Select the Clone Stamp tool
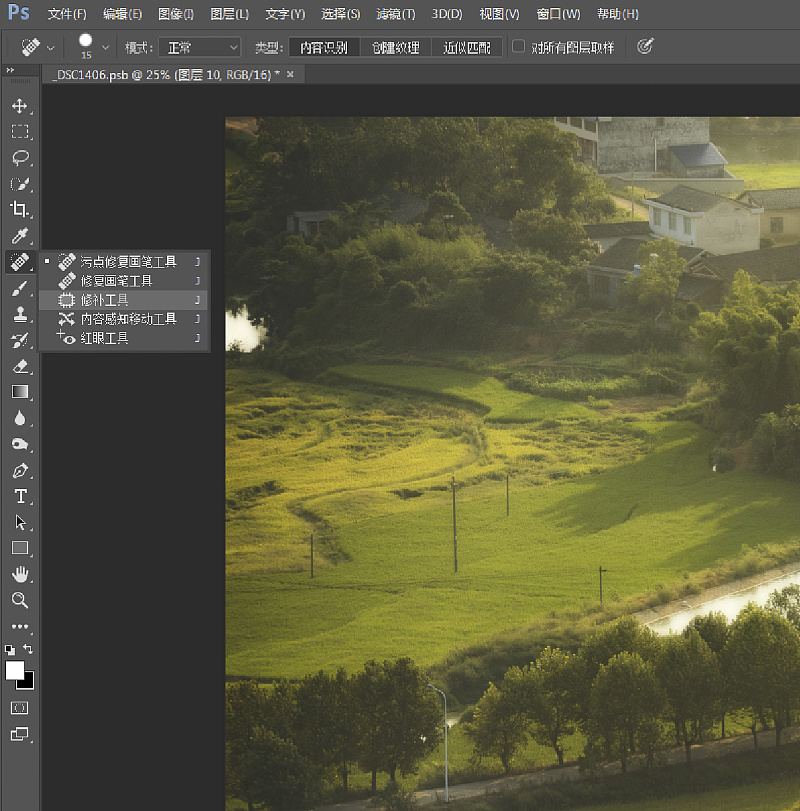This screenshot has width=800, height=811. pyautogui.click(x=20, y=314)
